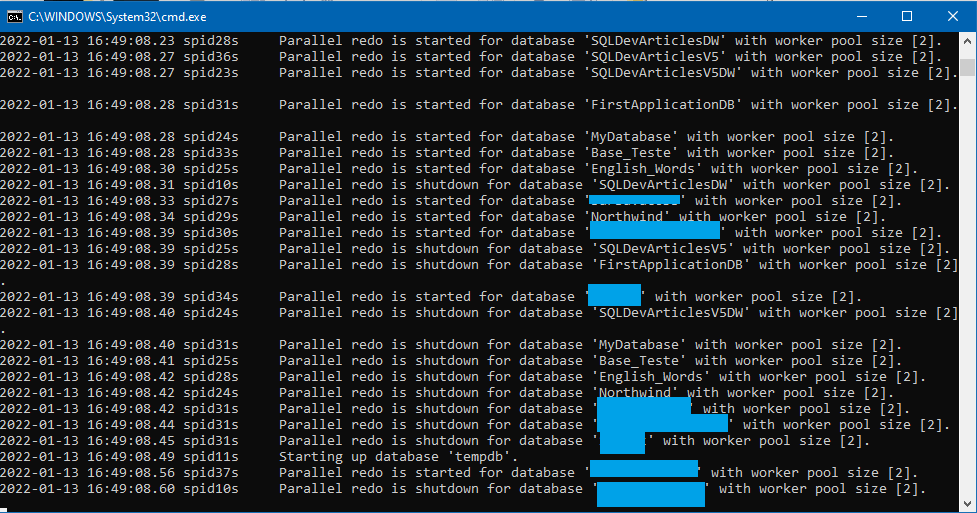Screen dimensions: 977x513
Task: Click 'SQLDevArticlesV5DW' in the spid23s line
Action: tap(664, 73)
